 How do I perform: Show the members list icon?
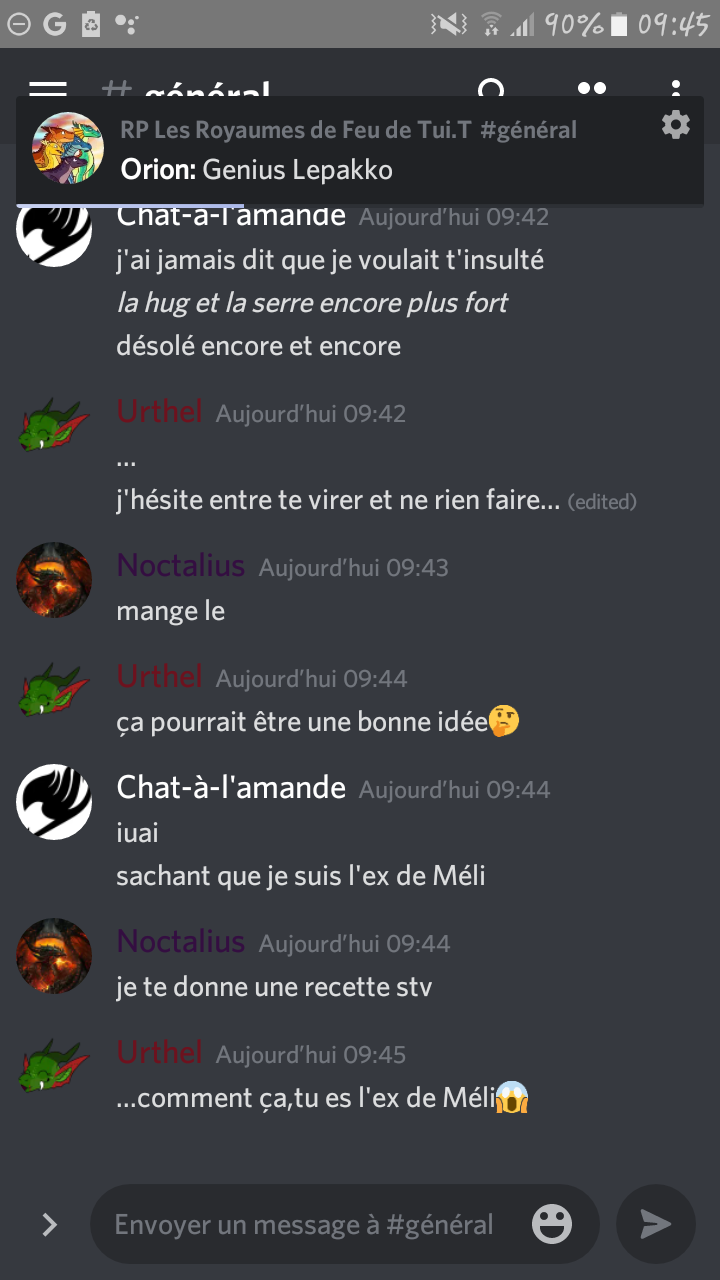pyautogui.click(x=592, y=89)
